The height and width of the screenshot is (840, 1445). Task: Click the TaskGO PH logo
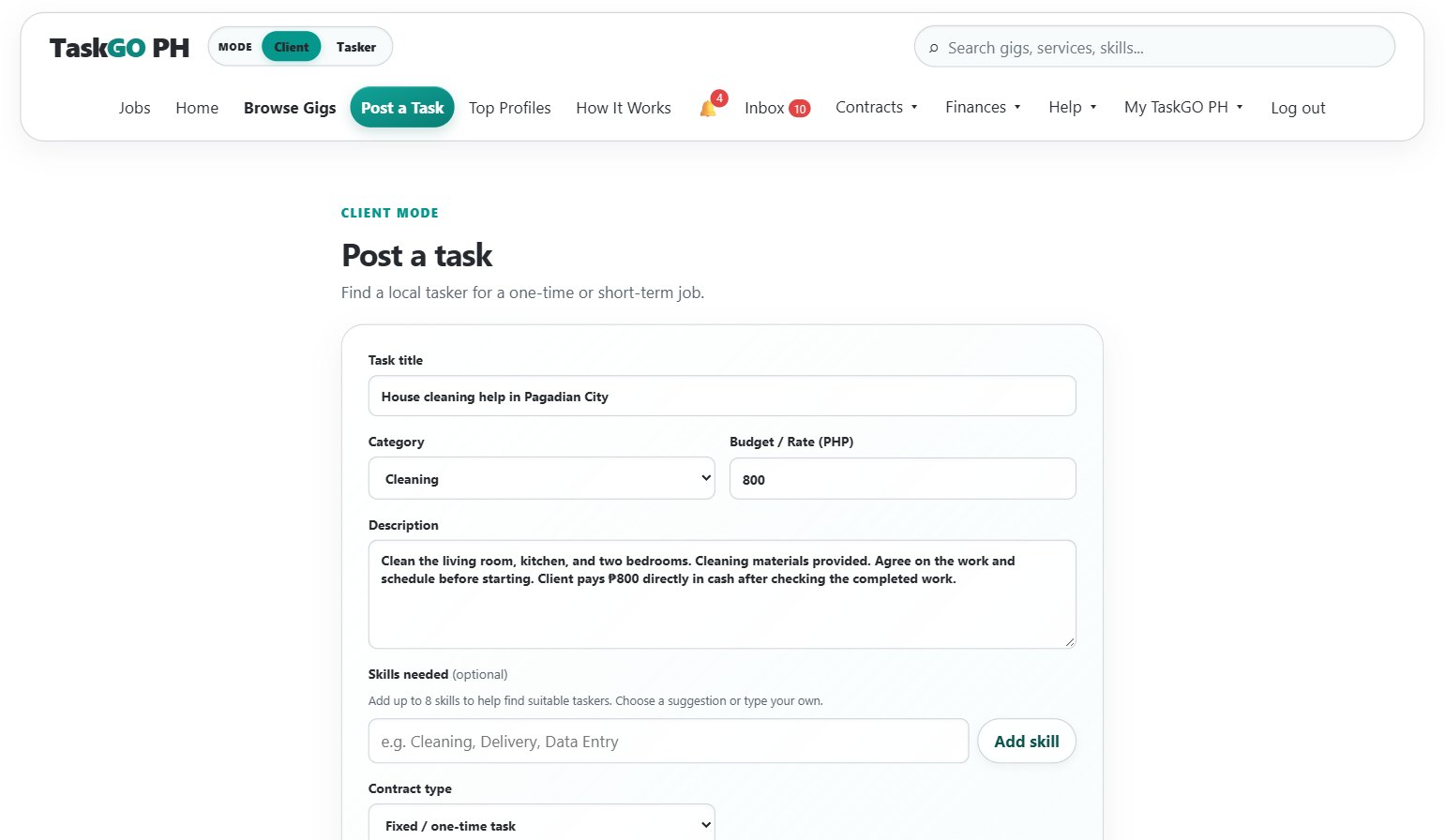pos(119,48)
